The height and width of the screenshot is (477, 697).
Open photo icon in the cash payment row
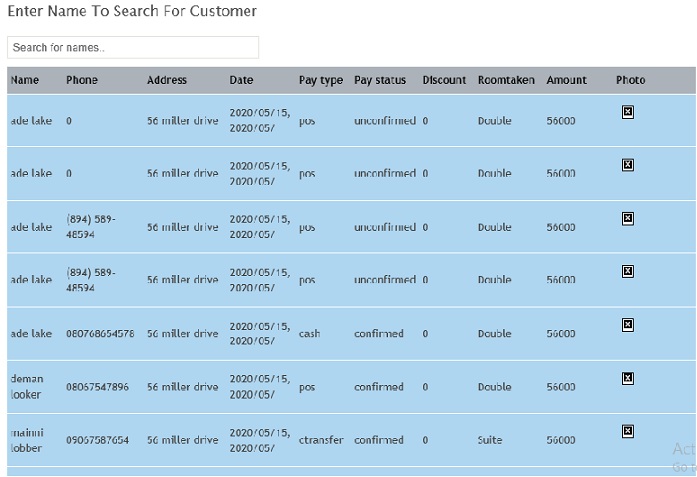click(628, 325)
